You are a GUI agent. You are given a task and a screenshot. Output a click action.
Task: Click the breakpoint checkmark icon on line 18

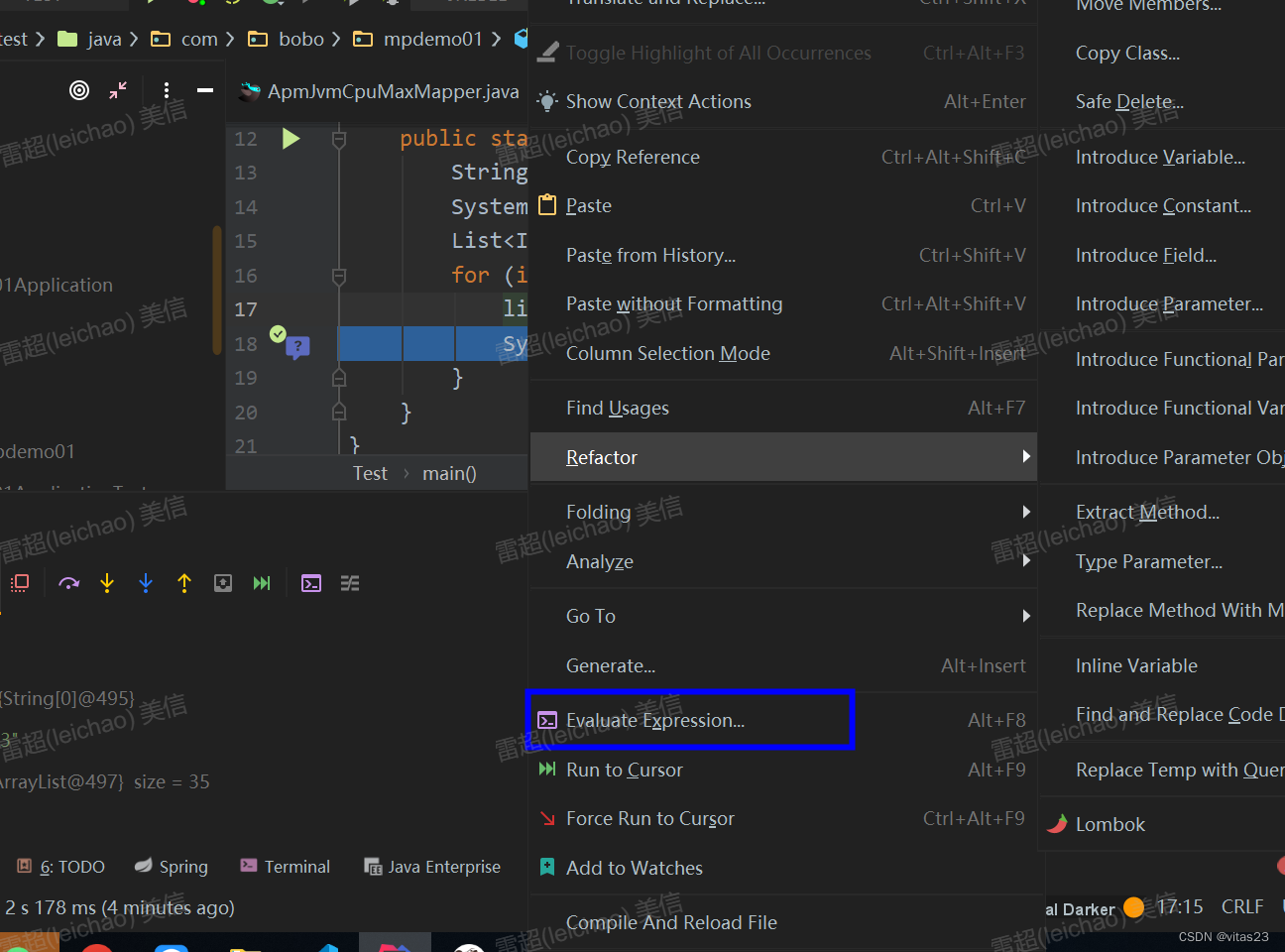tap(278, 334)
